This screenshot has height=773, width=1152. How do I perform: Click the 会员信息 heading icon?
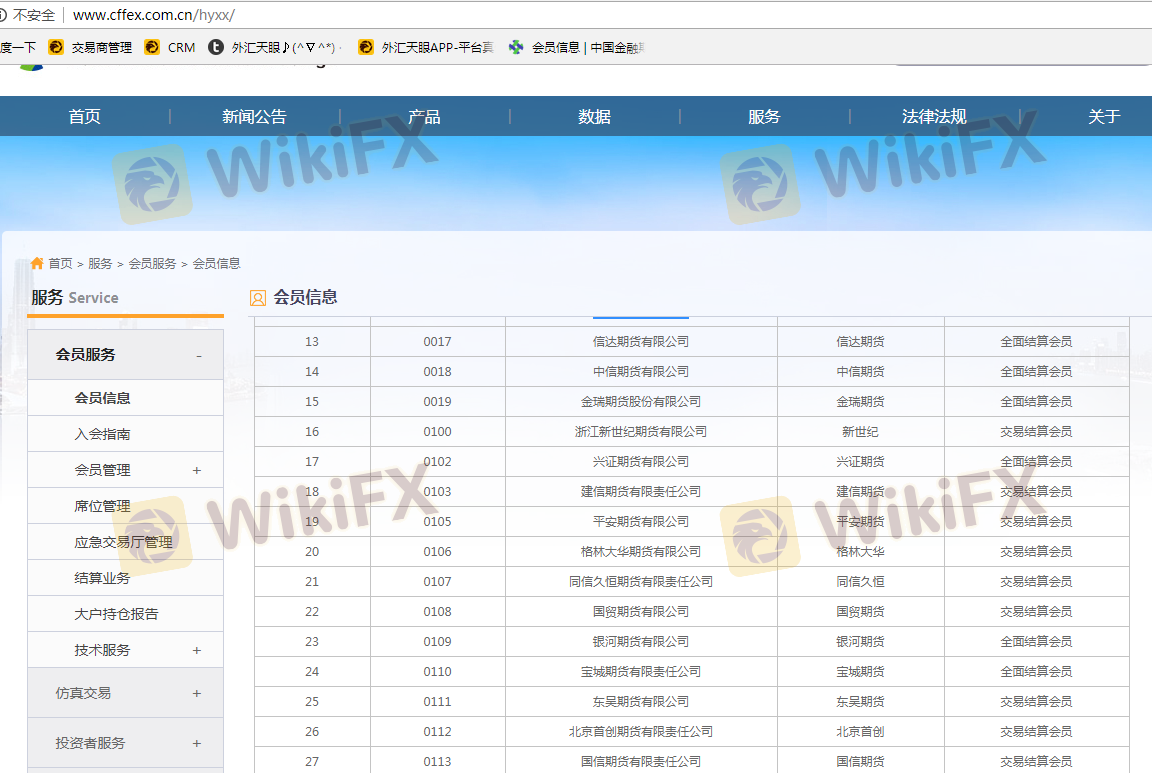coord(258,298)
